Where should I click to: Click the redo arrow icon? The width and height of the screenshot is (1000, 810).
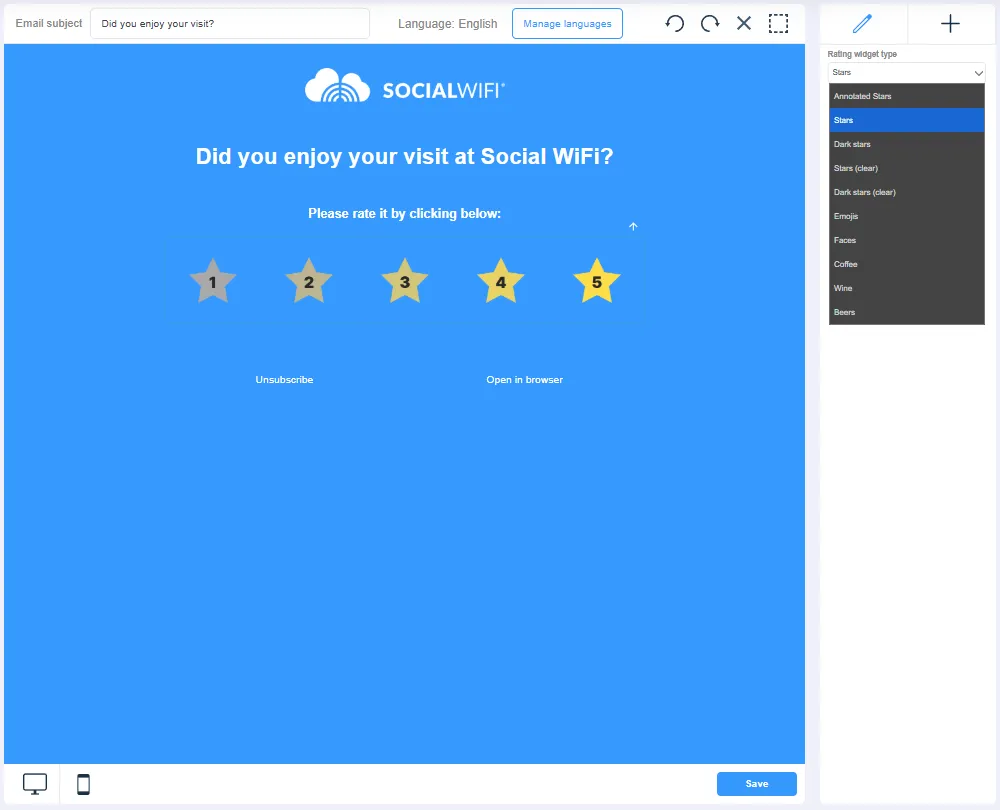tap(710, 24)
